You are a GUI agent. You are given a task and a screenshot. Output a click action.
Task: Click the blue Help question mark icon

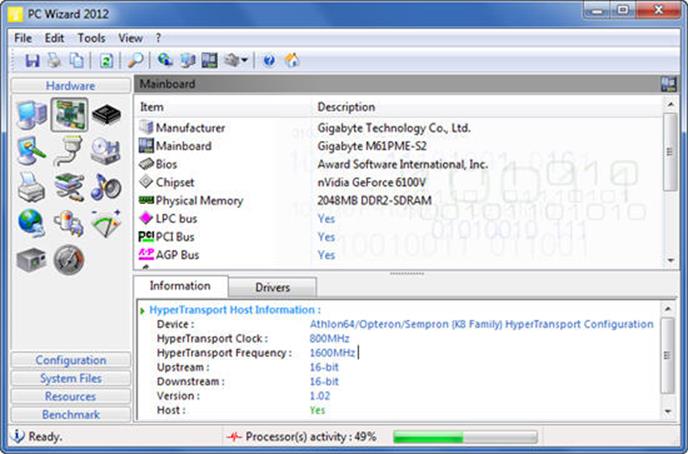(268, 61)
